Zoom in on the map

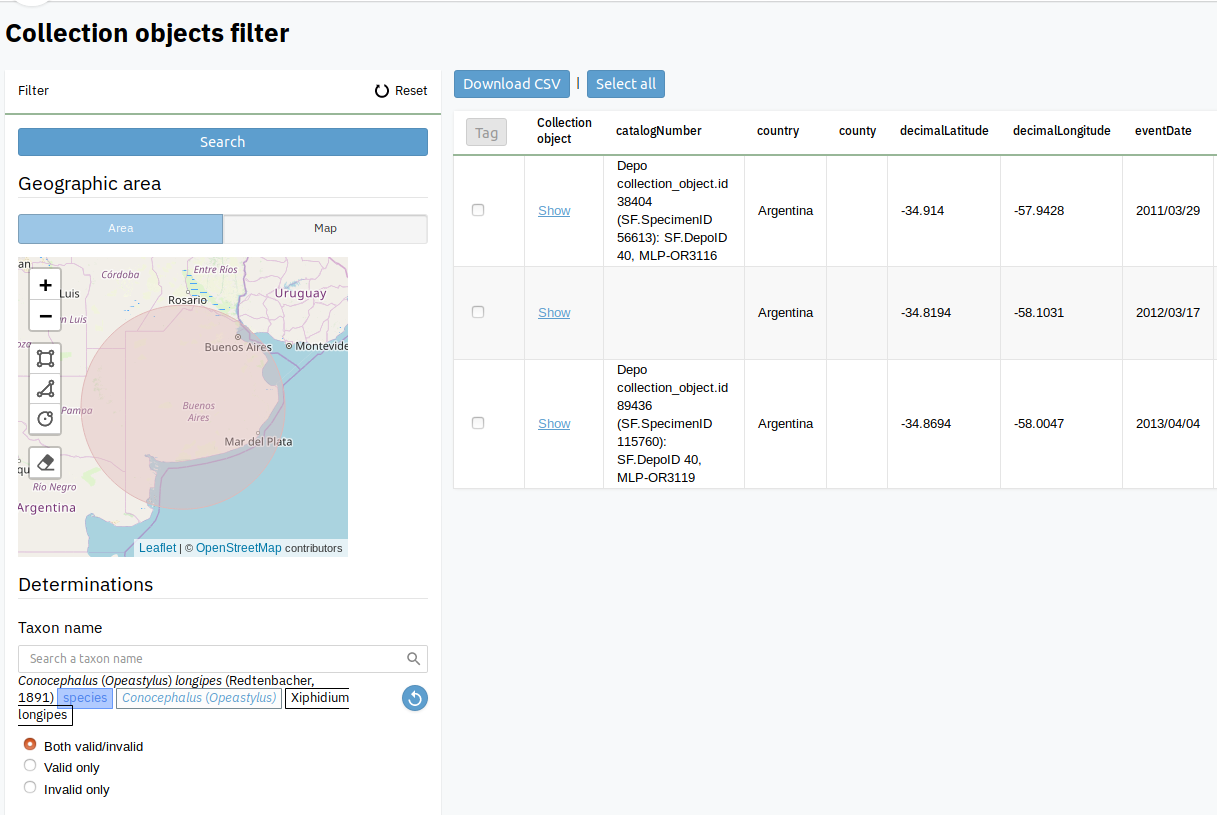[x=45, y=284]
